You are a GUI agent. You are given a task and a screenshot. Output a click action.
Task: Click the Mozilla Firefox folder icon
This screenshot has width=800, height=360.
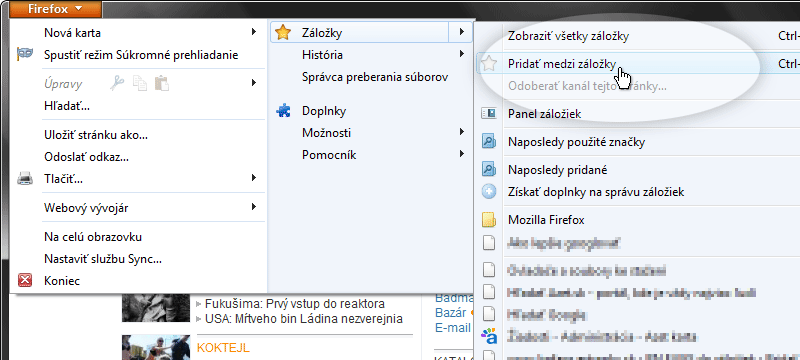(x=489, y=220)
